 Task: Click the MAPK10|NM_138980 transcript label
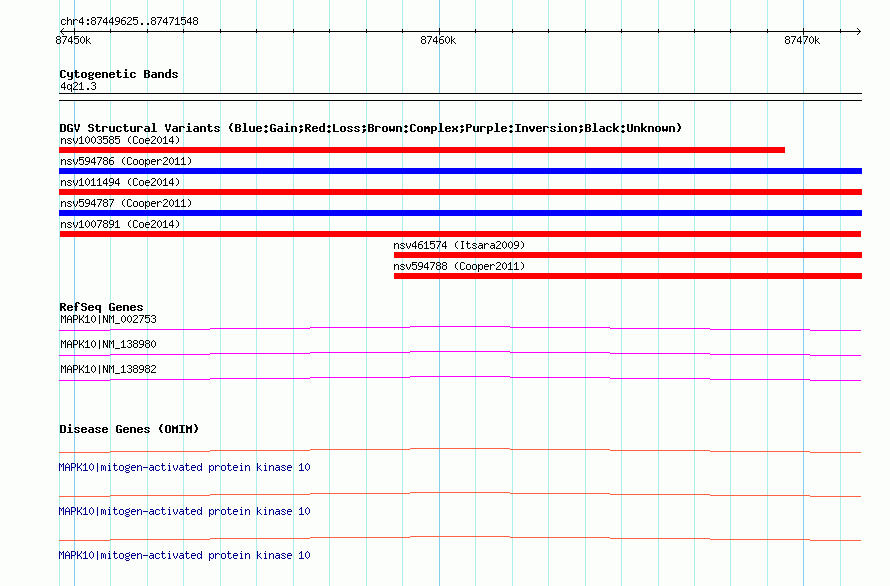pos(108,344)
